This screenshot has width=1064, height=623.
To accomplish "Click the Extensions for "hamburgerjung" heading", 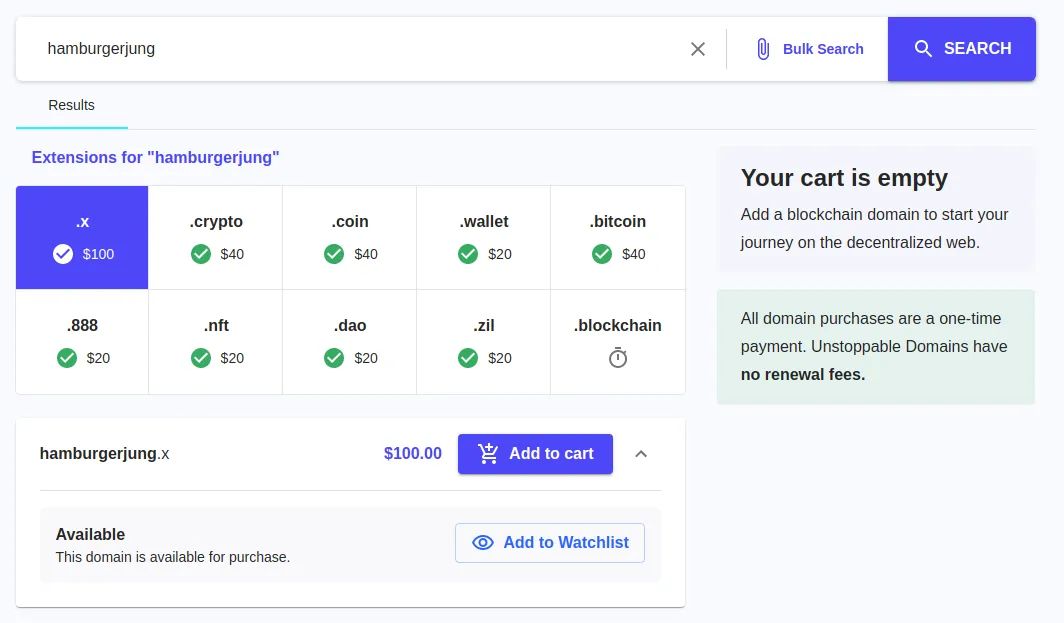I will coord(155,157).
